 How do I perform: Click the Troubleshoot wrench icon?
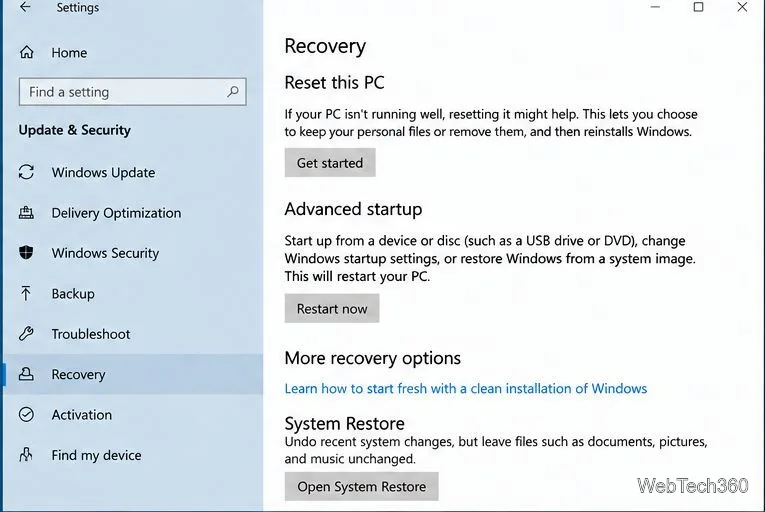26,333
